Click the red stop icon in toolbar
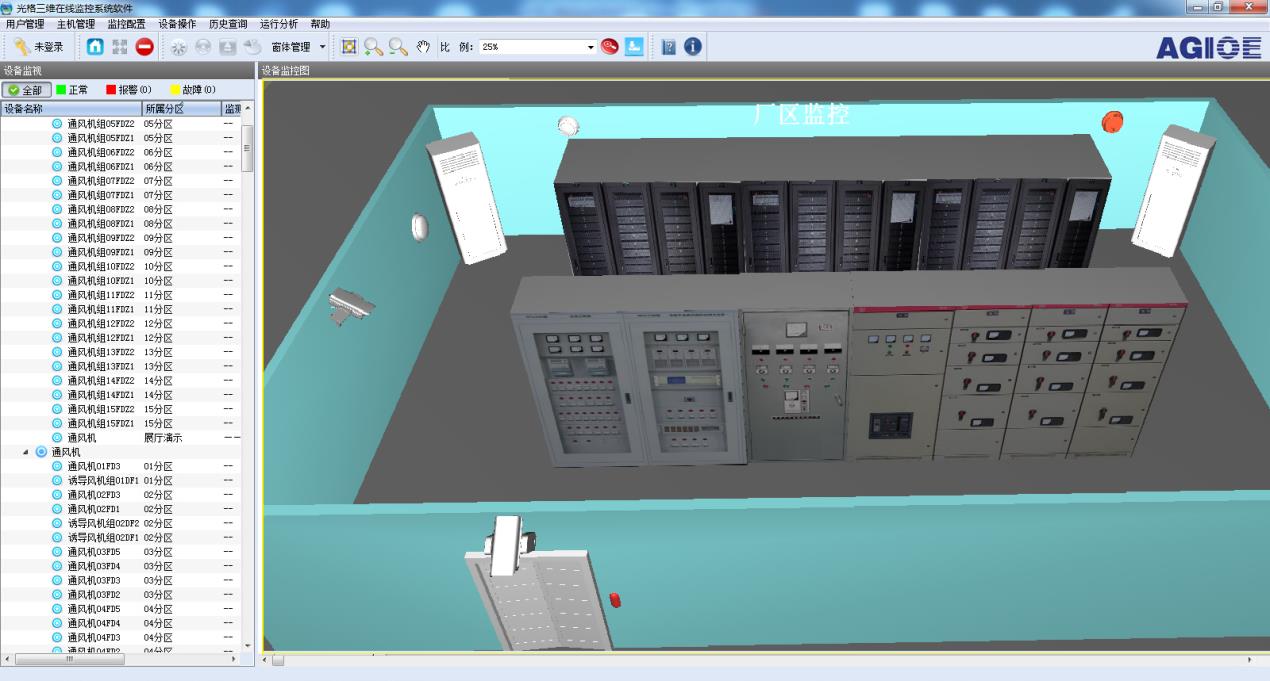1270x681 pixels. point(145,47)
